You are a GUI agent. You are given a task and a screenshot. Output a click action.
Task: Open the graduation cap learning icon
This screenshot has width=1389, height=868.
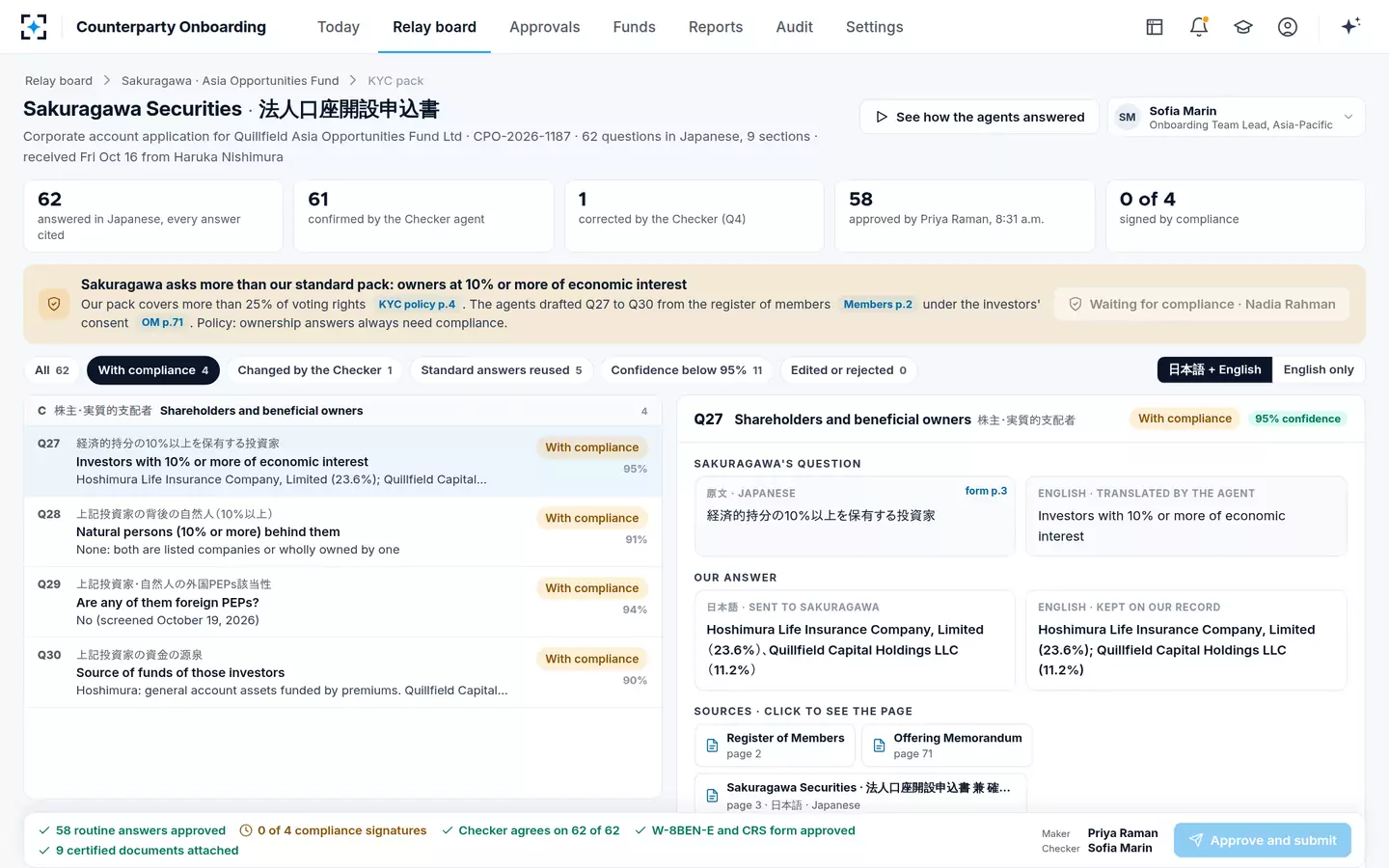[1243, 27]
